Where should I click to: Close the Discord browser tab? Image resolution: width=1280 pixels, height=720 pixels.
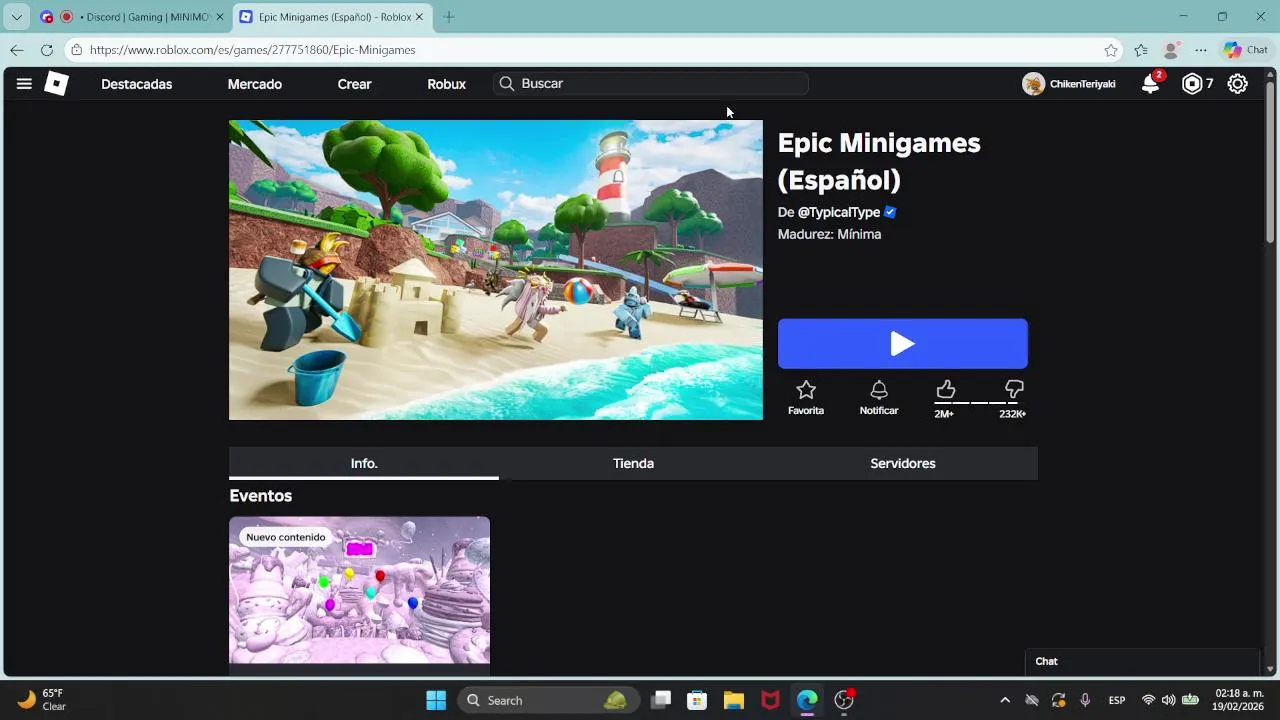(x=220, y=17)
